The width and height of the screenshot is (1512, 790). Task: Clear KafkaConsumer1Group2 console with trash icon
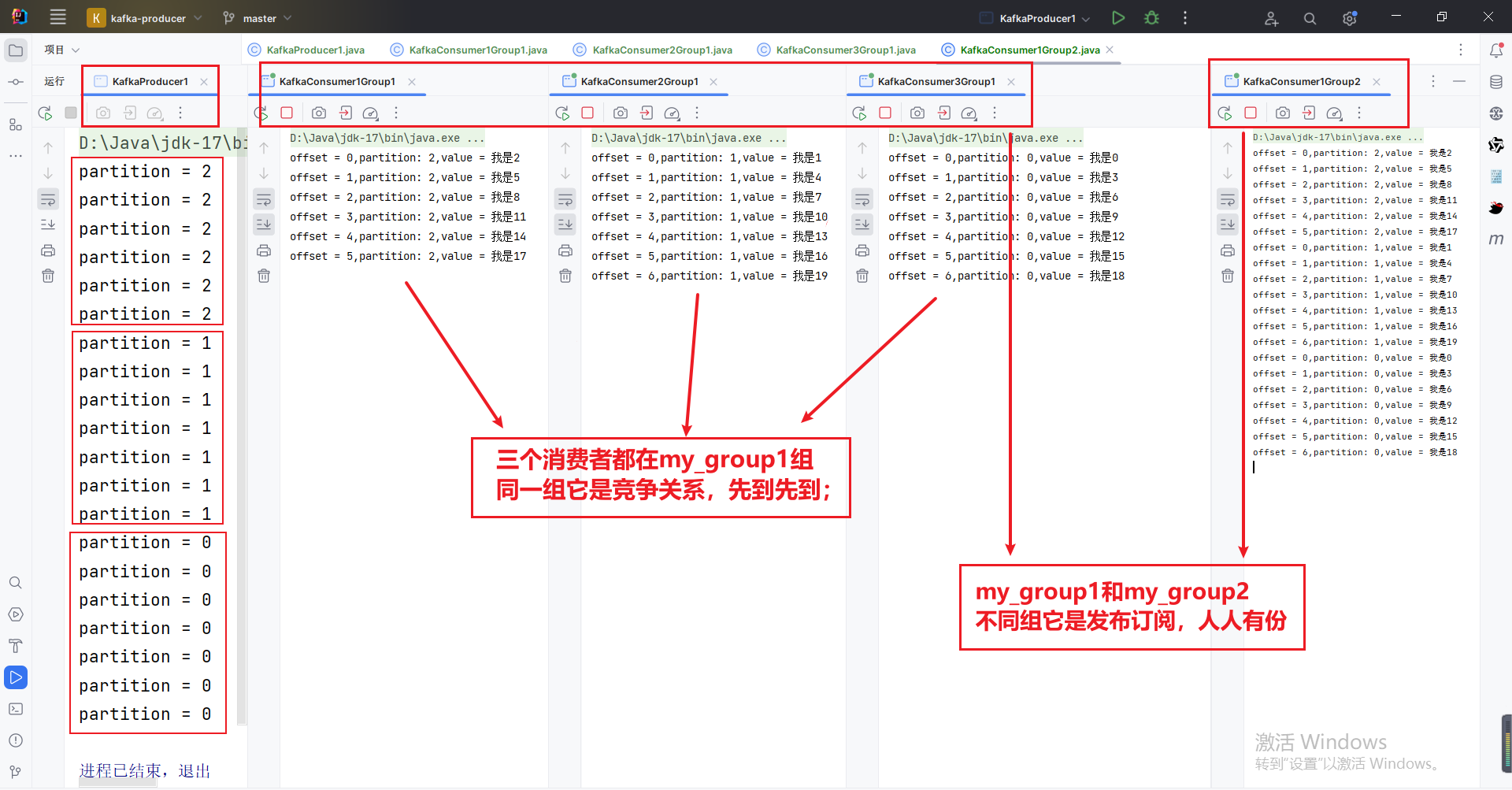click(1228, 276)
